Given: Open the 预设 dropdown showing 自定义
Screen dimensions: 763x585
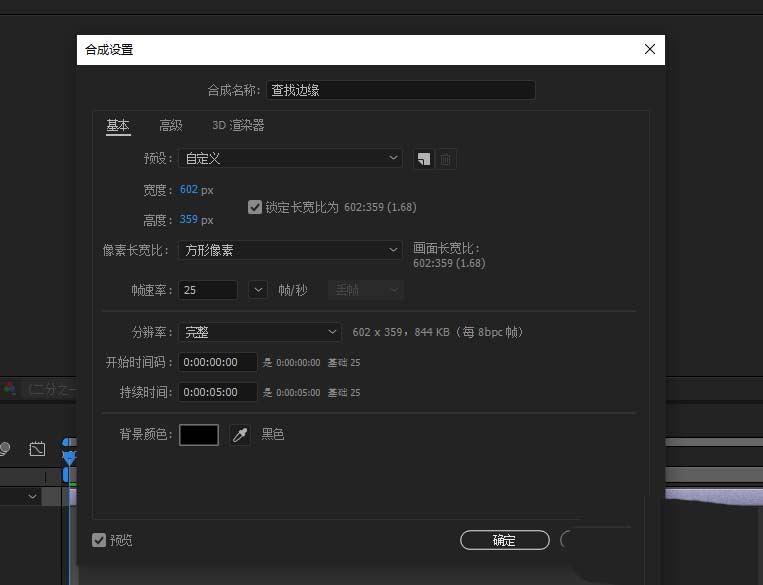Looking at the screenshot, I should tap(291, 158).
